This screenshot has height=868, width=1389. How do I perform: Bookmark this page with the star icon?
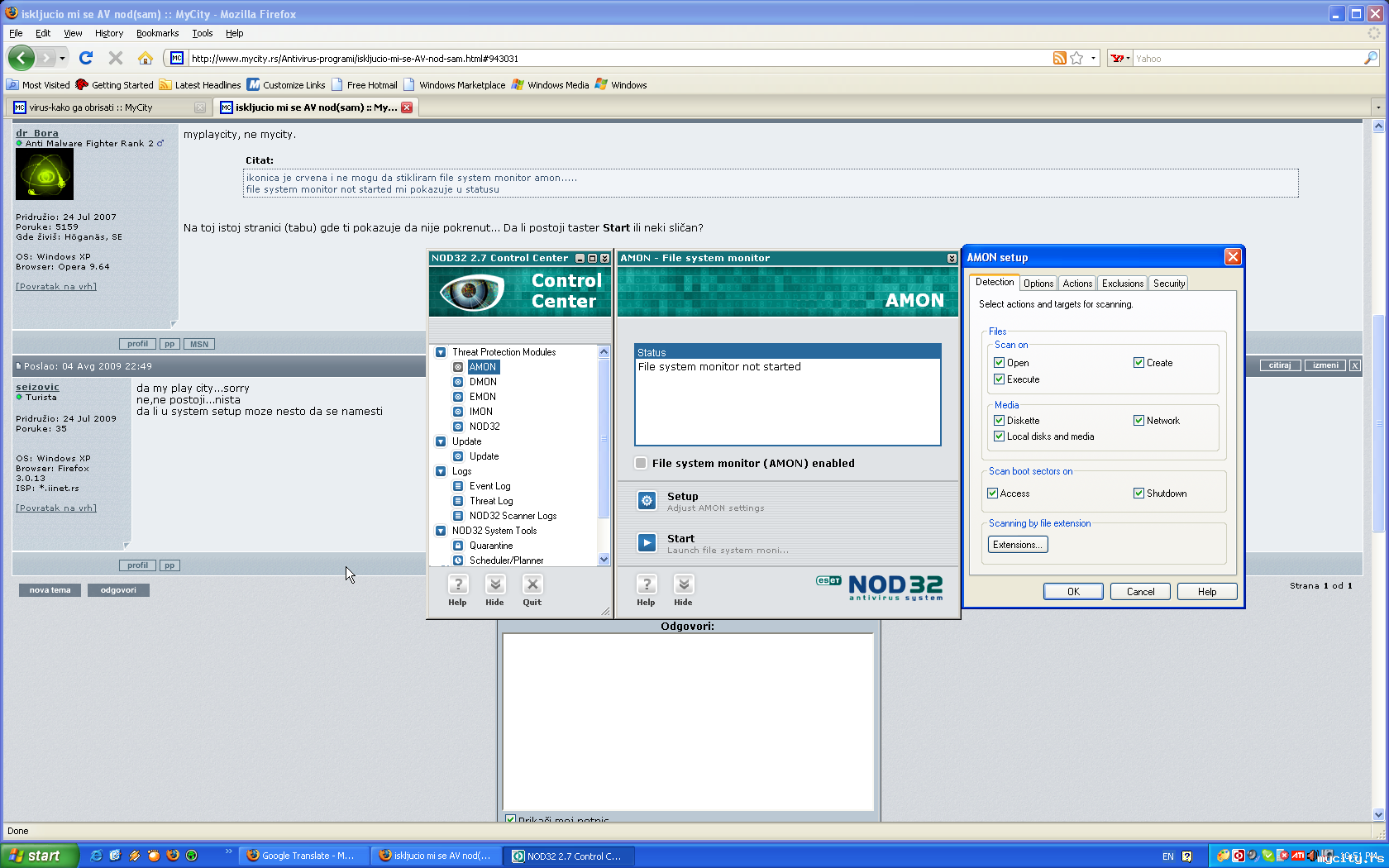(1076, 58)
